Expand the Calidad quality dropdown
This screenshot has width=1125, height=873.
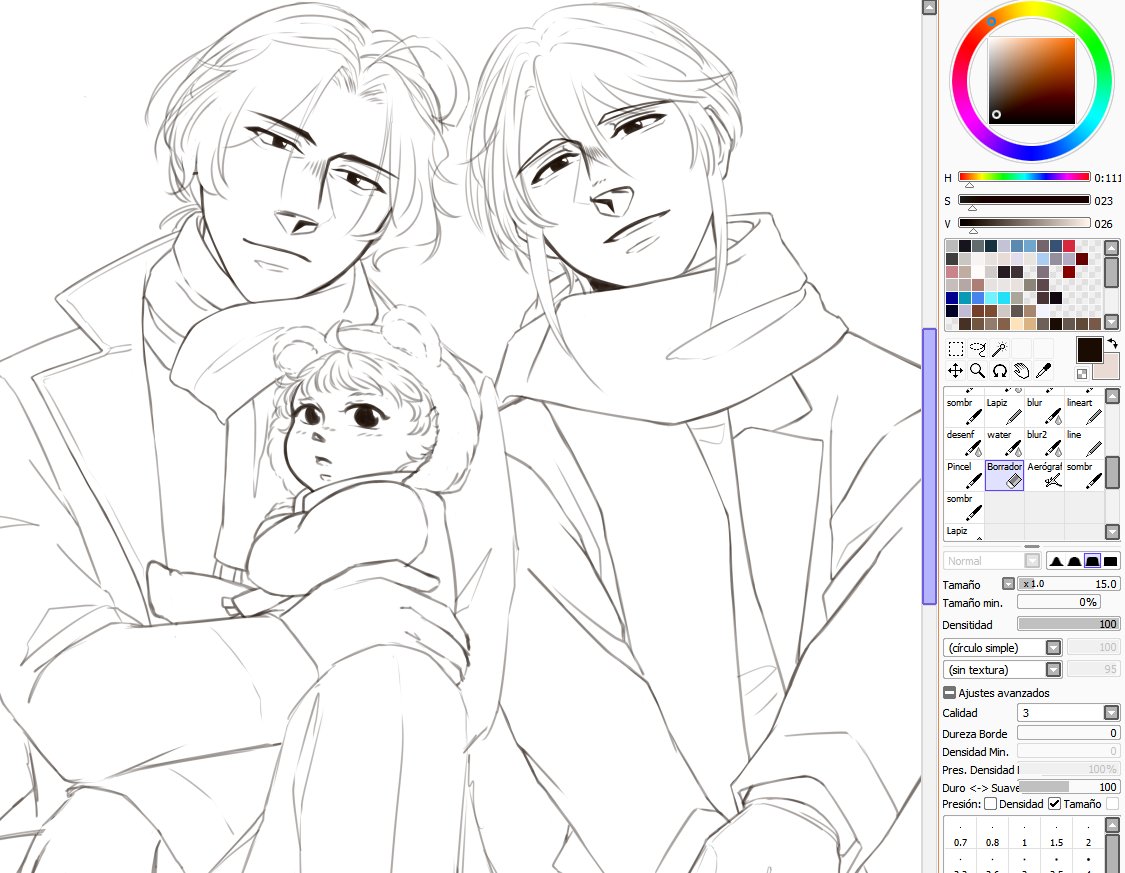tap(1113, 712)
